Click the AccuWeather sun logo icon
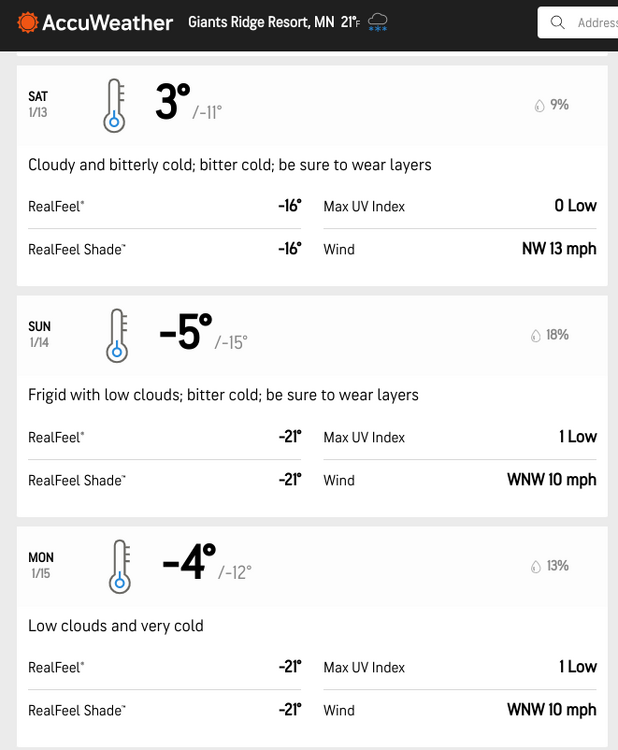Viewport: 618px width, 750px height. pos(27,22)
